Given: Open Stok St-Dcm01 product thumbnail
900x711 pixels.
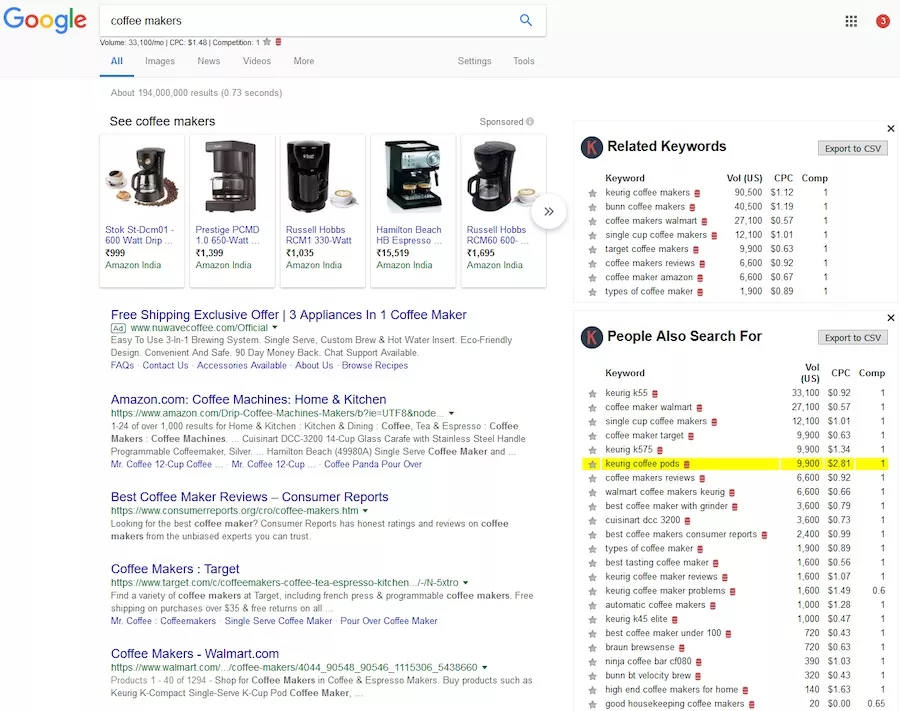Looking at the screenshot, I should (141, 176).
